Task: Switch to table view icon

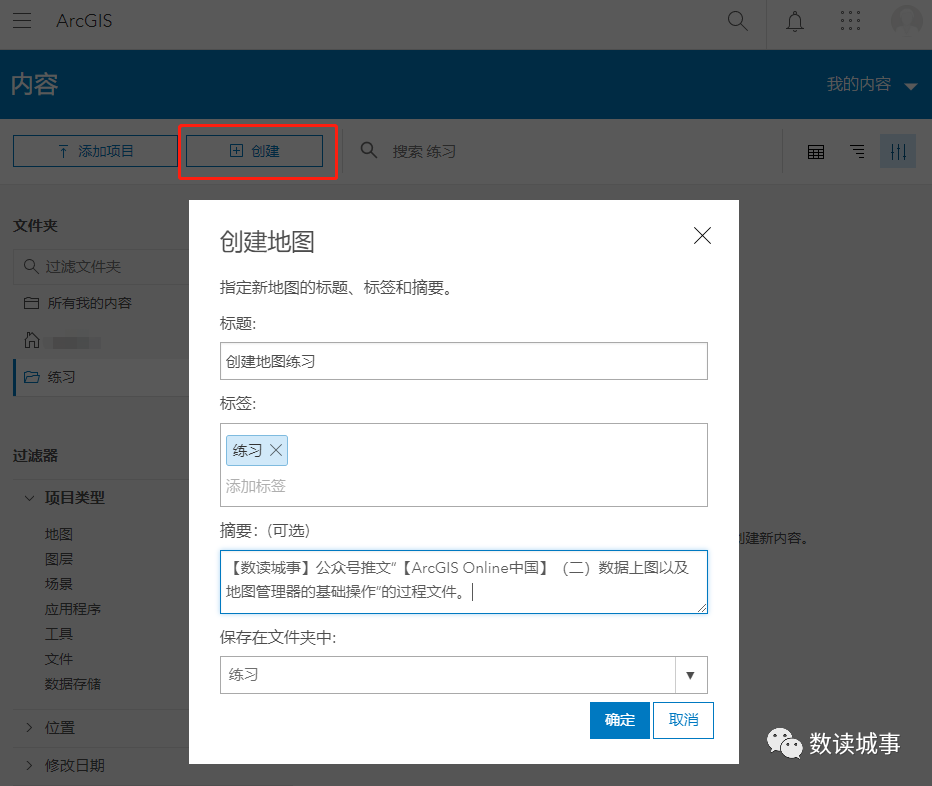Action: click(x=816, y=152)
